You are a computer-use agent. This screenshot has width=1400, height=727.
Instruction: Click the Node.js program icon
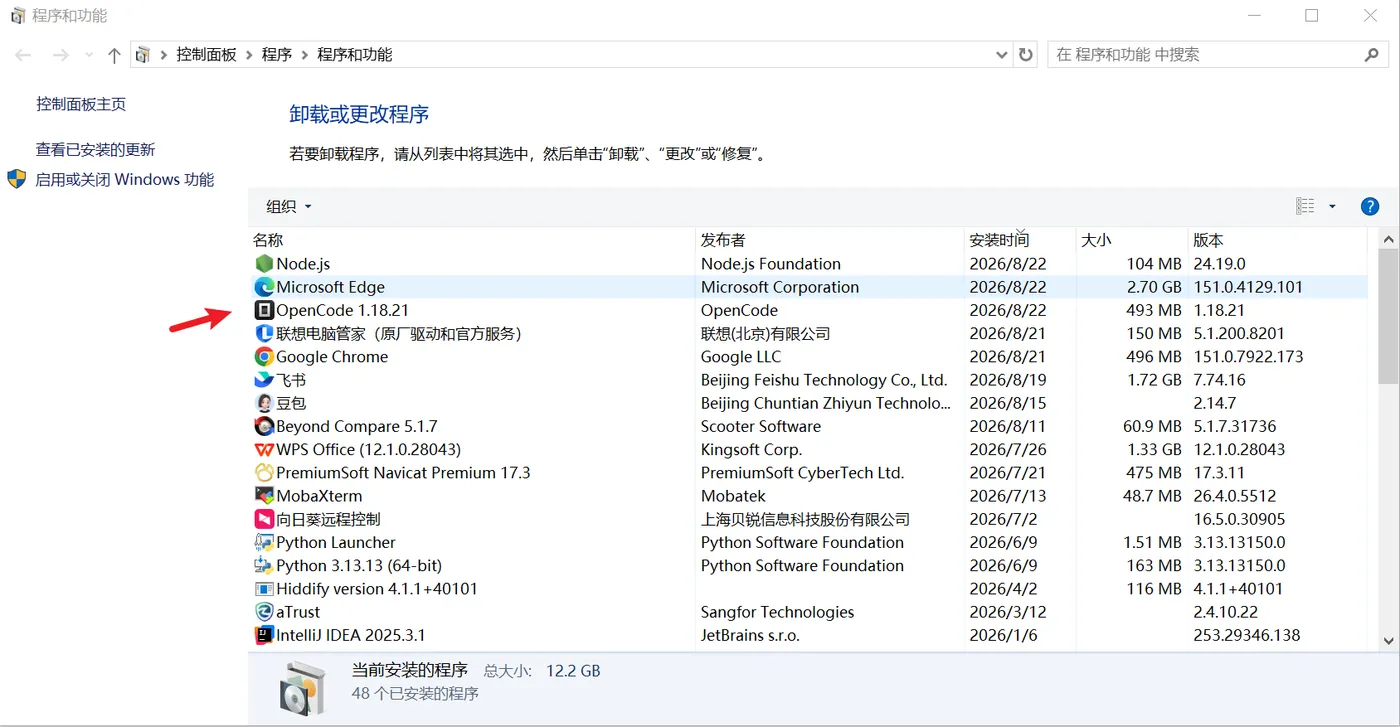coord(264,264)
